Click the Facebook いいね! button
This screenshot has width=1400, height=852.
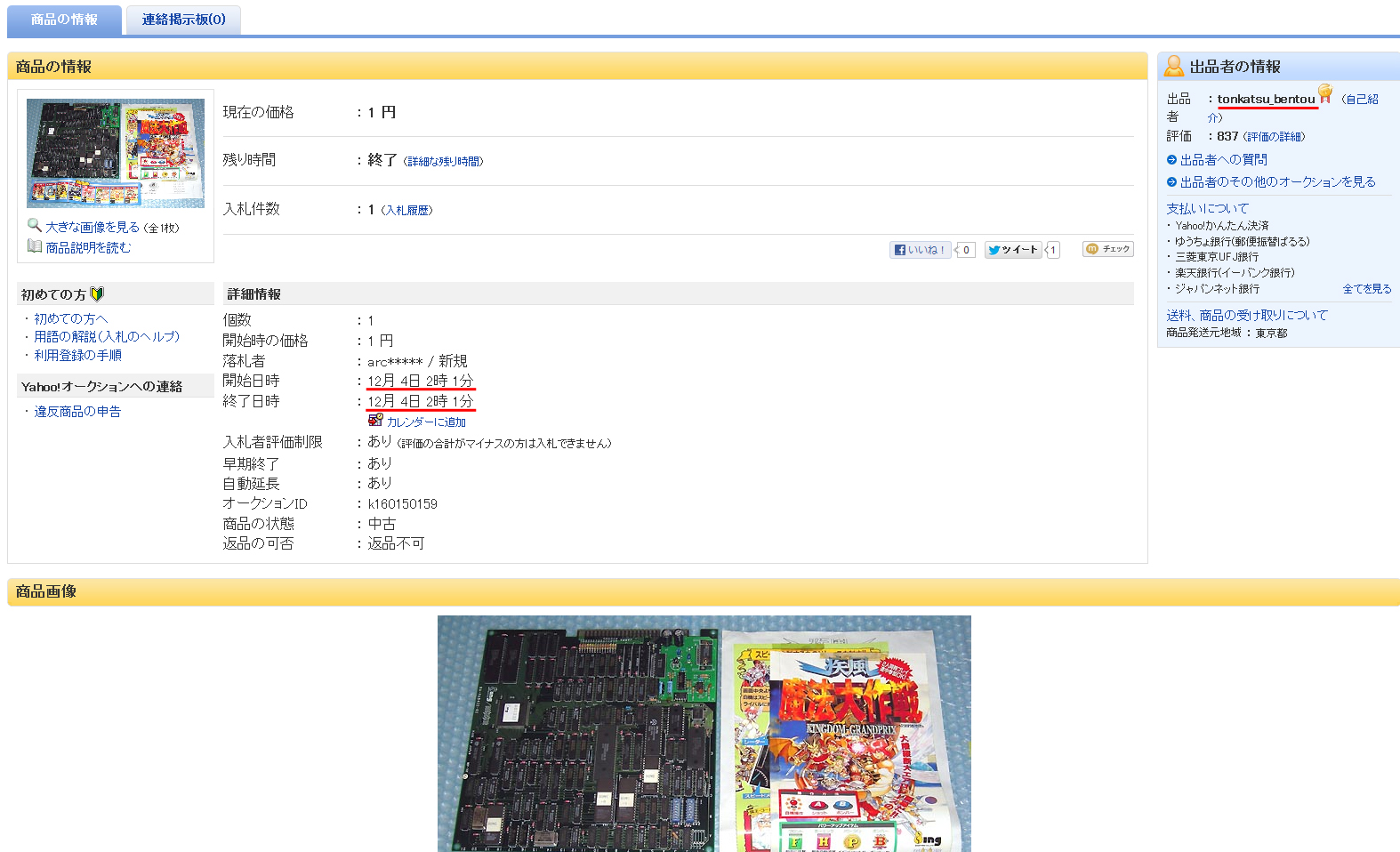point(920,250)
